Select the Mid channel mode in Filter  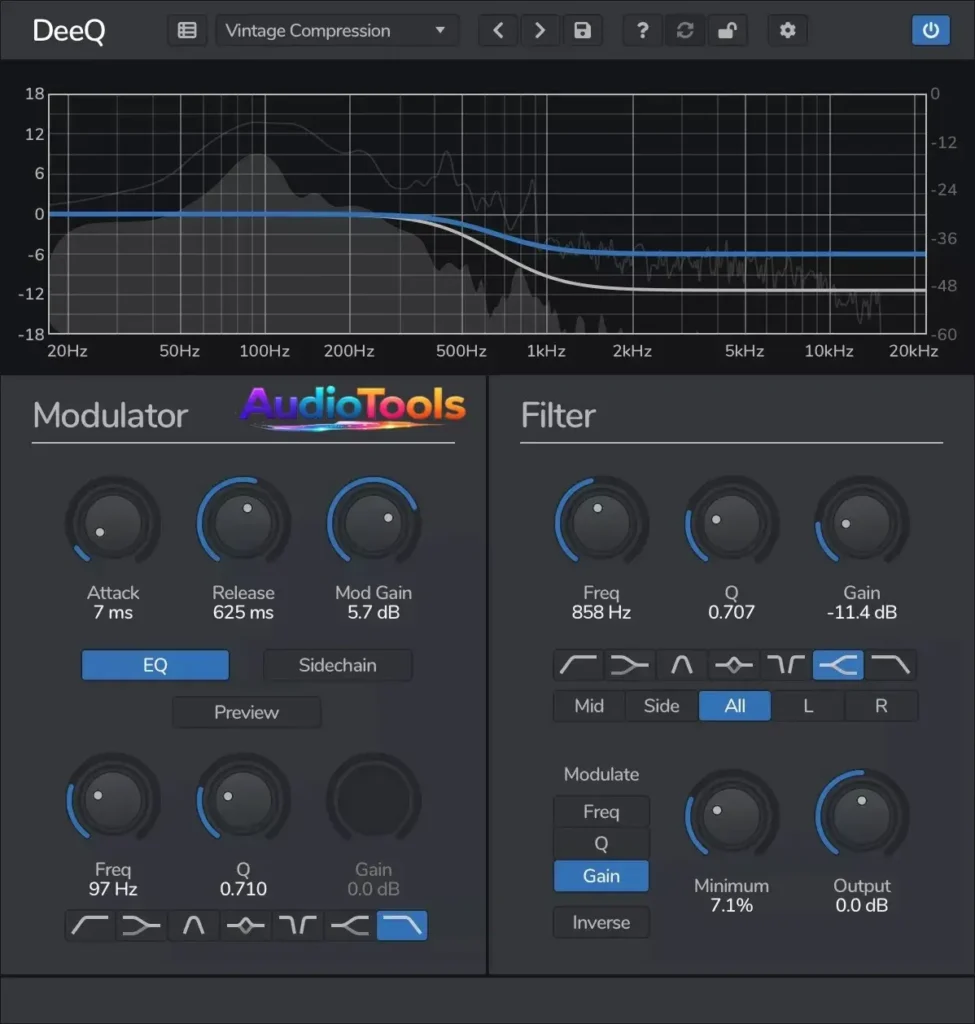588,706
